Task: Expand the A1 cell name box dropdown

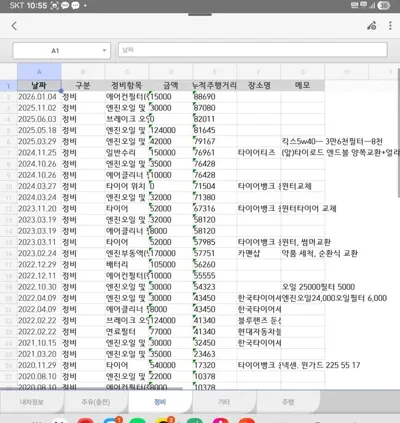Action: (104, 51)
